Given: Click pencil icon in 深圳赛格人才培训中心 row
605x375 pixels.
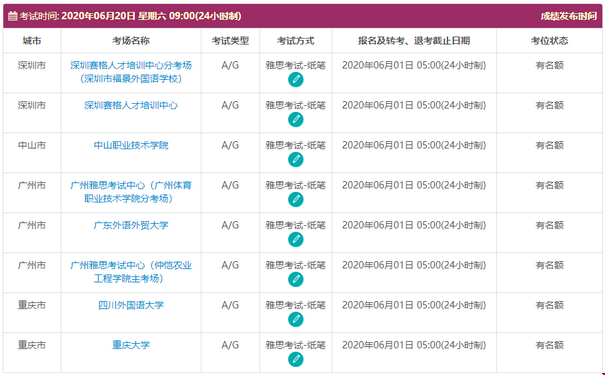Looking at the screenshot, I should coord(296,120).
